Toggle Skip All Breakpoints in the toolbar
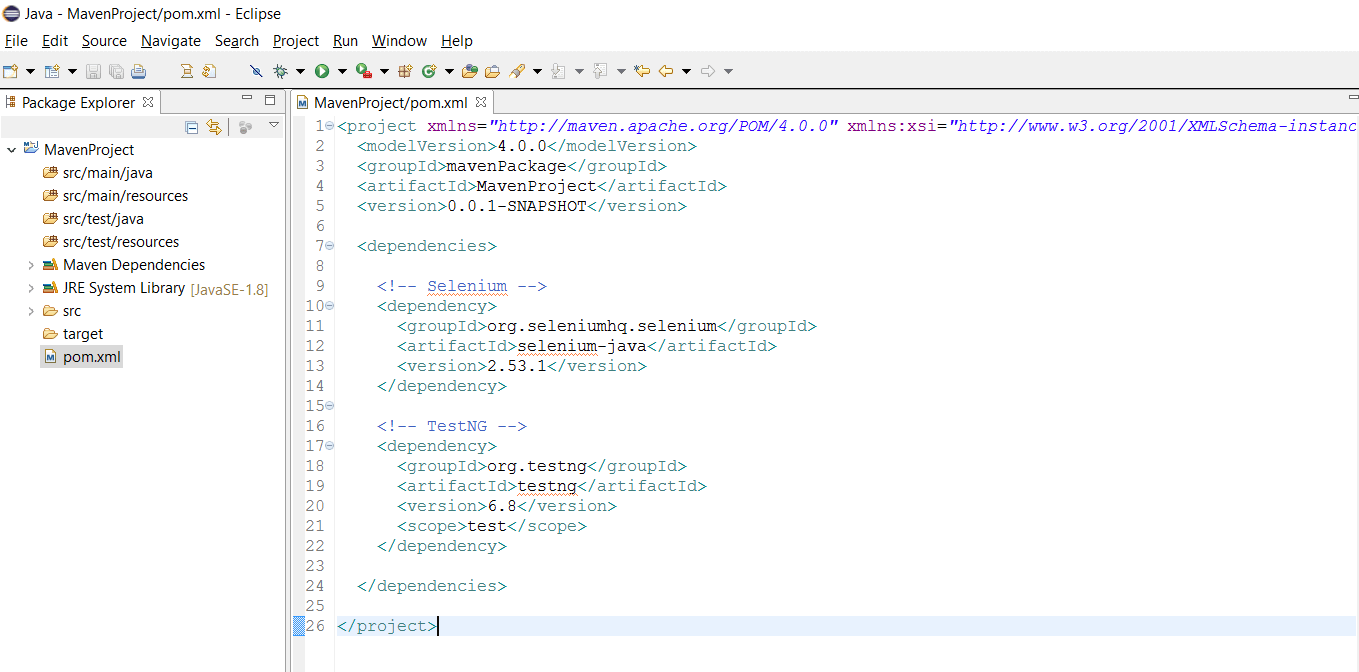This screenshot has height=672, width=1359. point(256,71)
